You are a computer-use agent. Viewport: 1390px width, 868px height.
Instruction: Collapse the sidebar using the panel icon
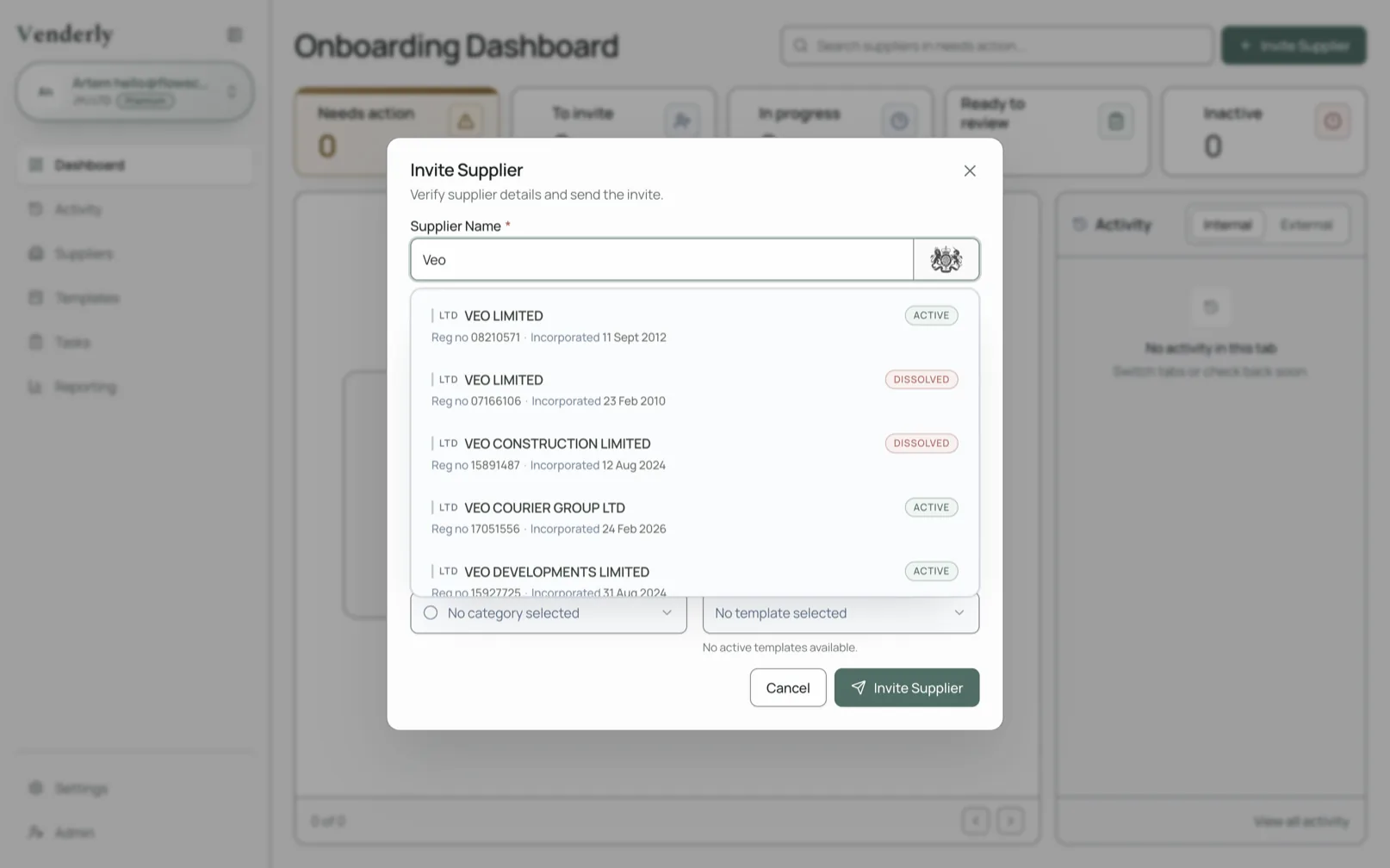[234, 34]
